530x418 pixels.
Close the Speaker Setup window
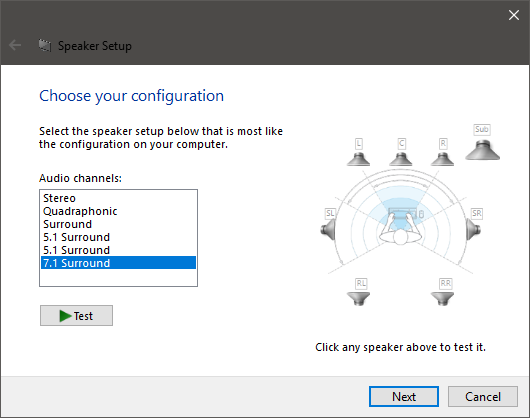click(514, 15)
